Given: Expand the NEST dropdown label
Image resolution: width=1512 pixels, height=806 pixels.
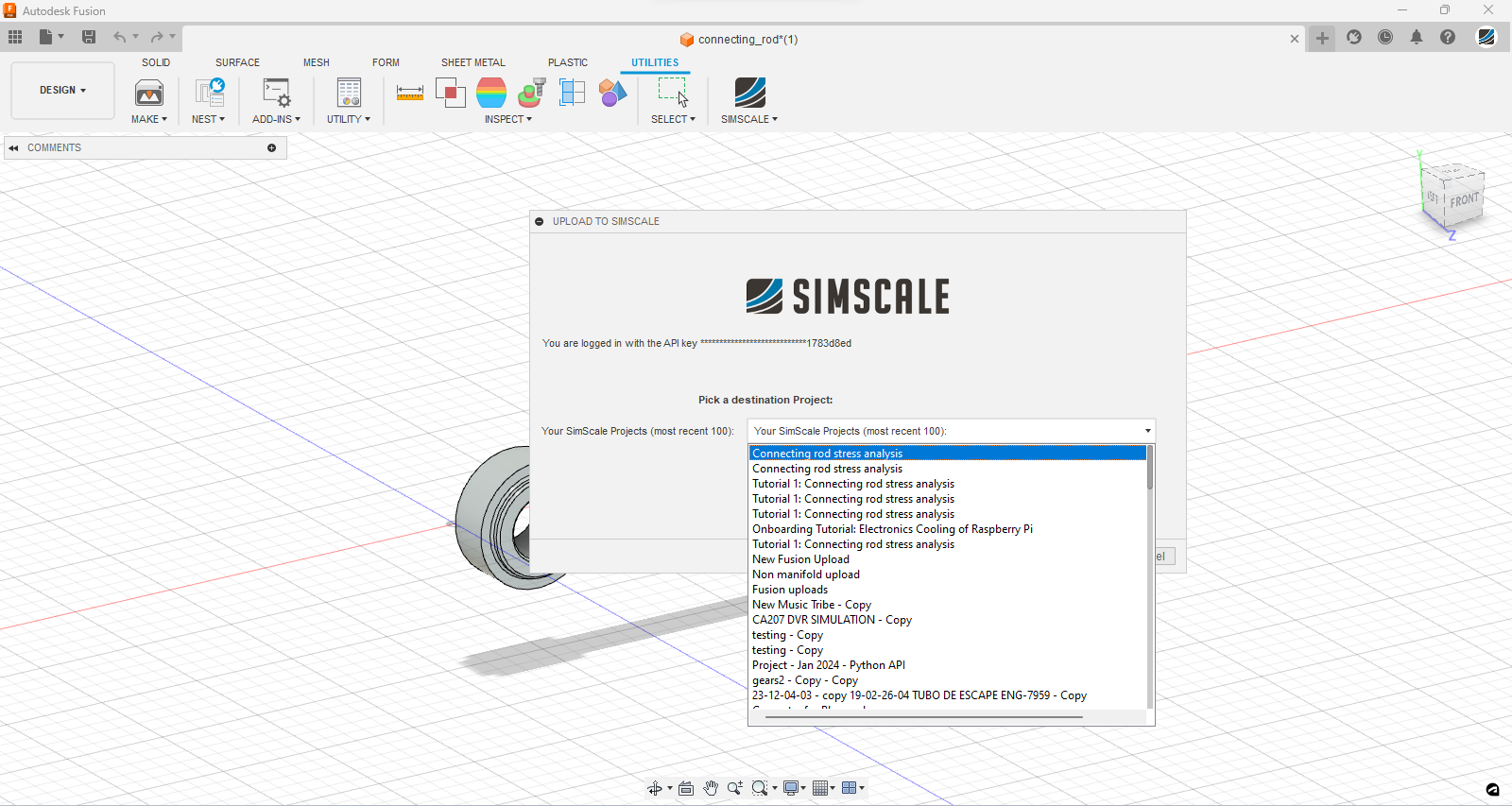Looking at the screenshot, I should click(208, 120).
